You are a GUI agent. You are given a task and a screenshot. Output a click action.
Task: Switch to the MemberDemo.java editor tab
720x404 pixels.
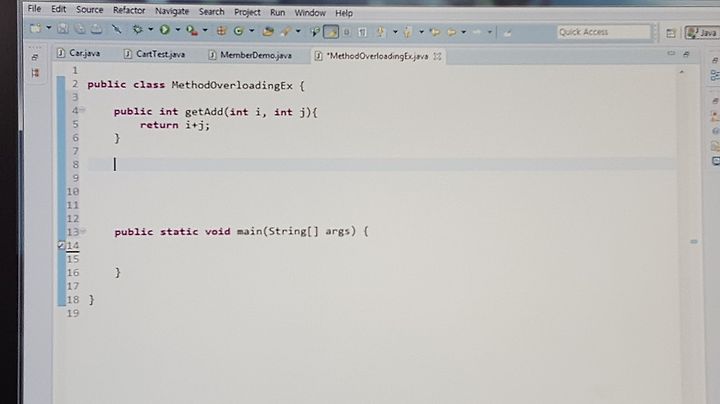pos(250,55)
